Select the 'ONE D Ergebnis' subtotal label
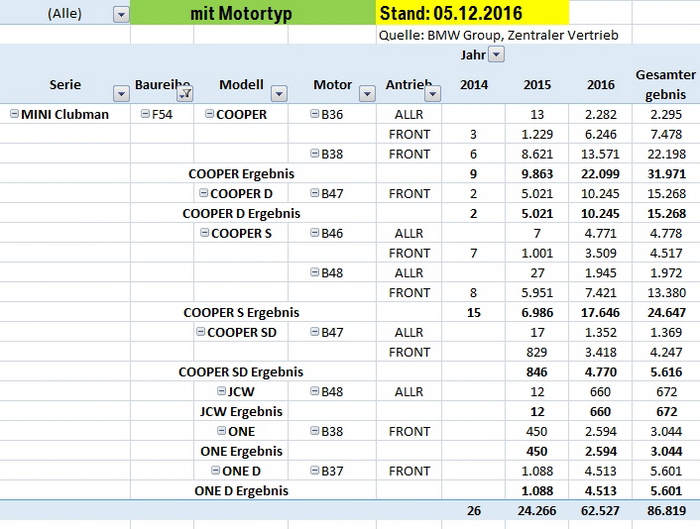The width and height of the screenshot is (700, 529). pyautogui.click(x=241, y=491)
